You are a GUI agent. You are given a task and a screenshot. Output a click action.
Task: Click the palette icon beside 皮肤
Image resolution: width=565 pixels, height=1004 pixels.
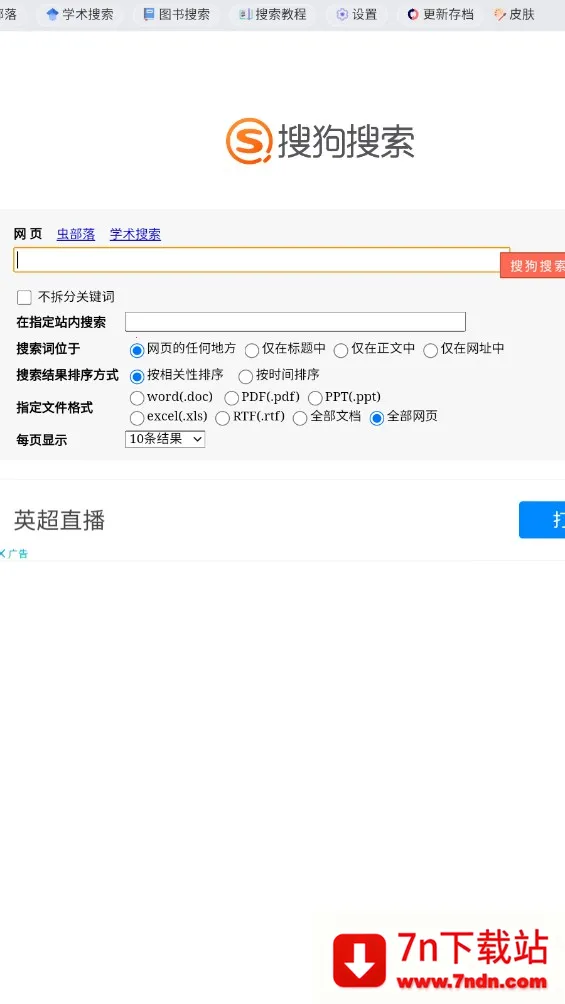(500, 14)
